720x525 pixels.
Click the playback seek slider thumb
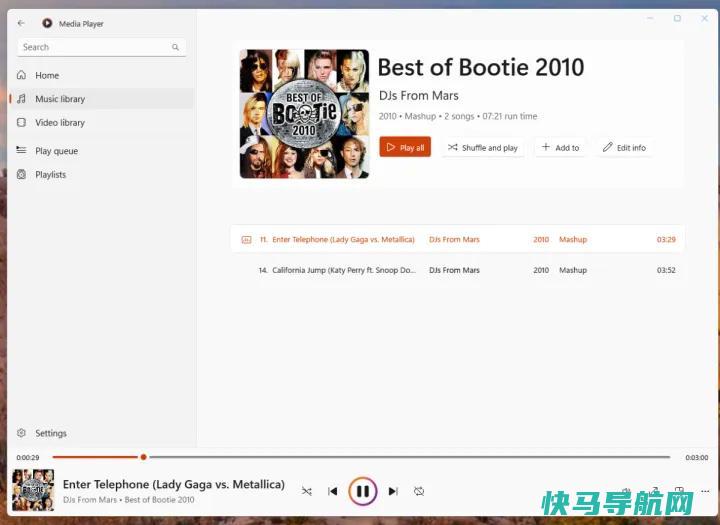pos(143,457)
